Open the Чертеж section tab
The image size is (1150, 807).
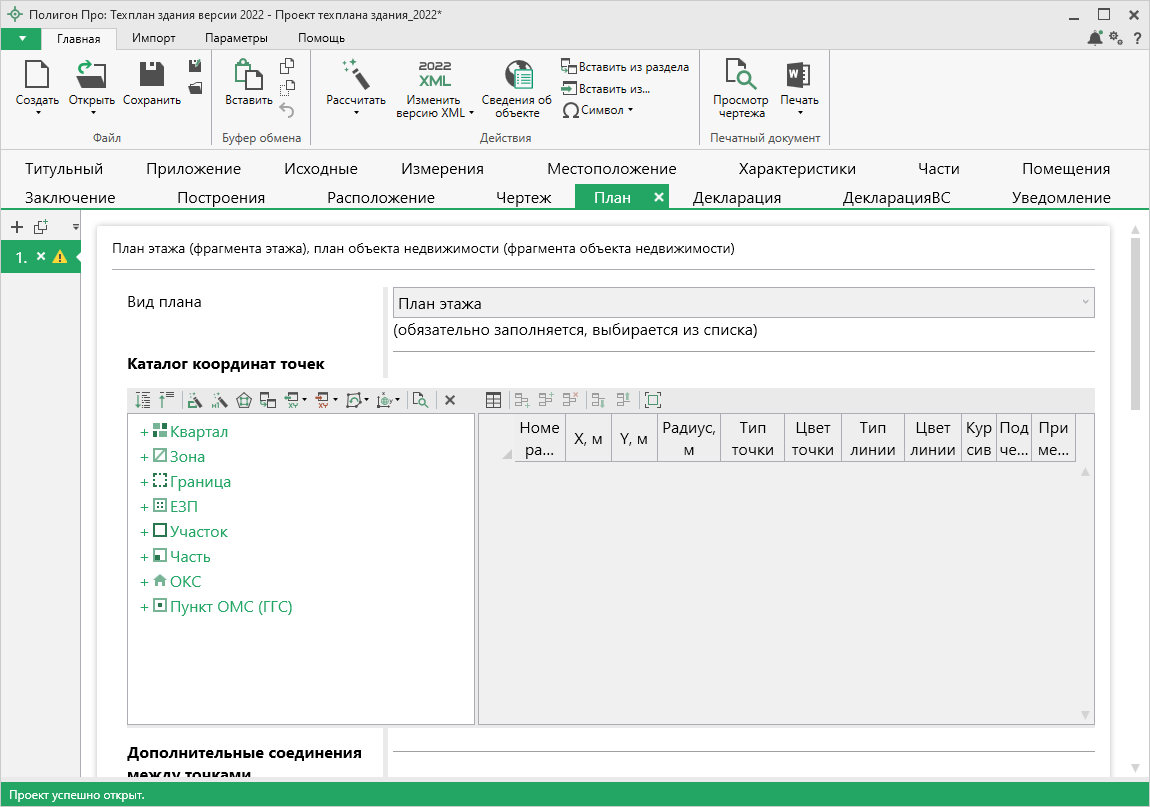pos(523,197)
